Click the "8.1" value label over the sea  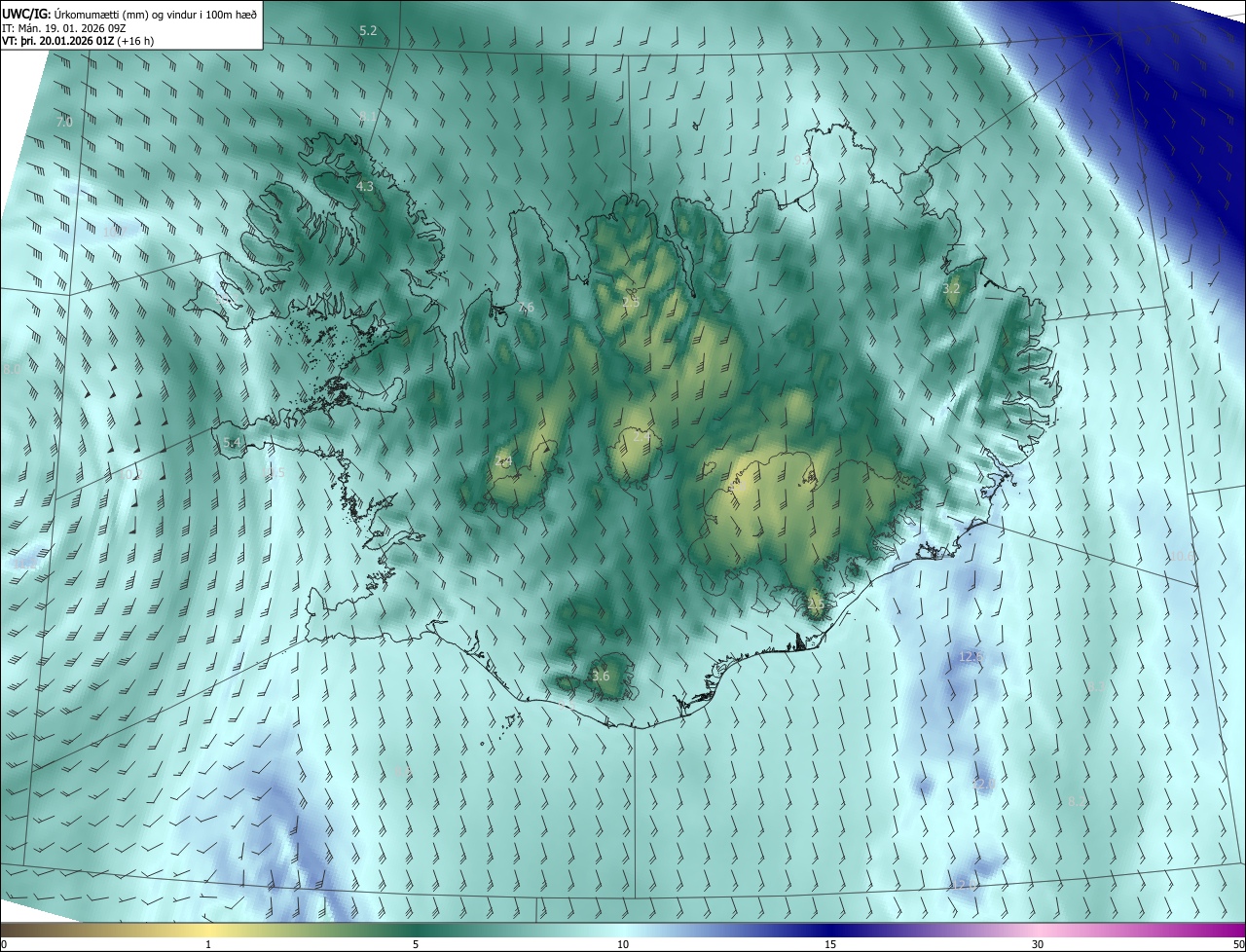[369, 117]
